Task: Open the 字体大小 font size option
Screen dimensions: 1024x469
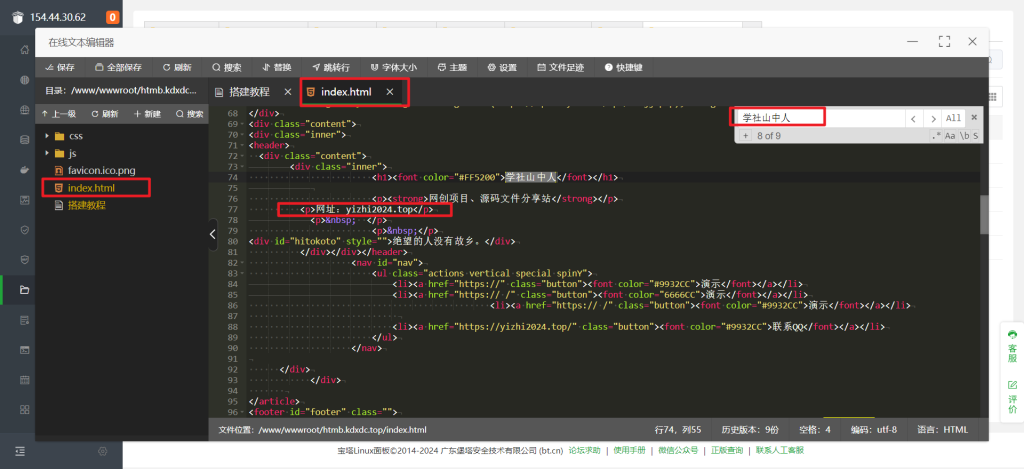Action: point(394,67)
